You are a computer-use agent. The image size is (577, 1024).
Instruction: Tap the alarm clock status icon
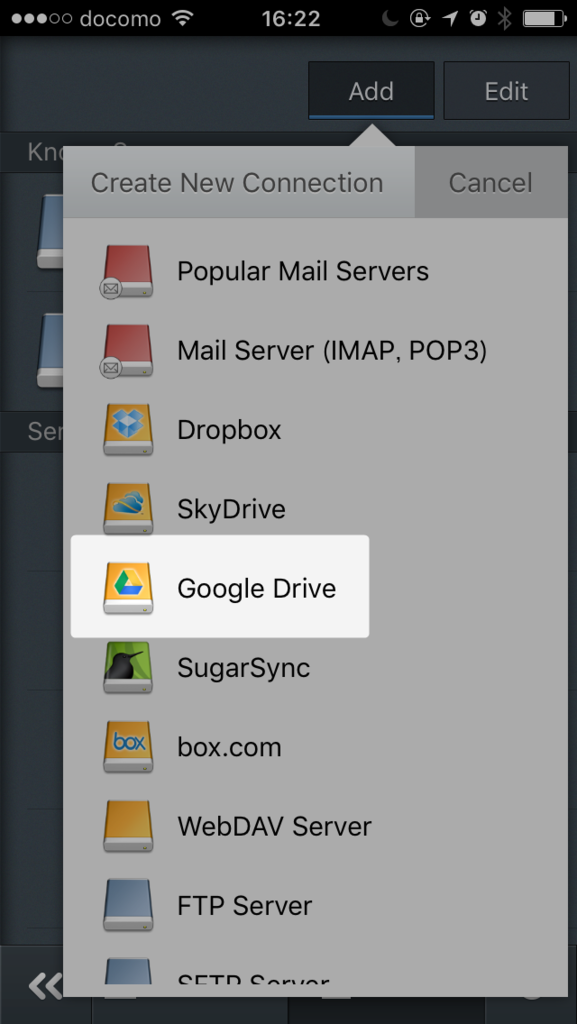(478, 18)
